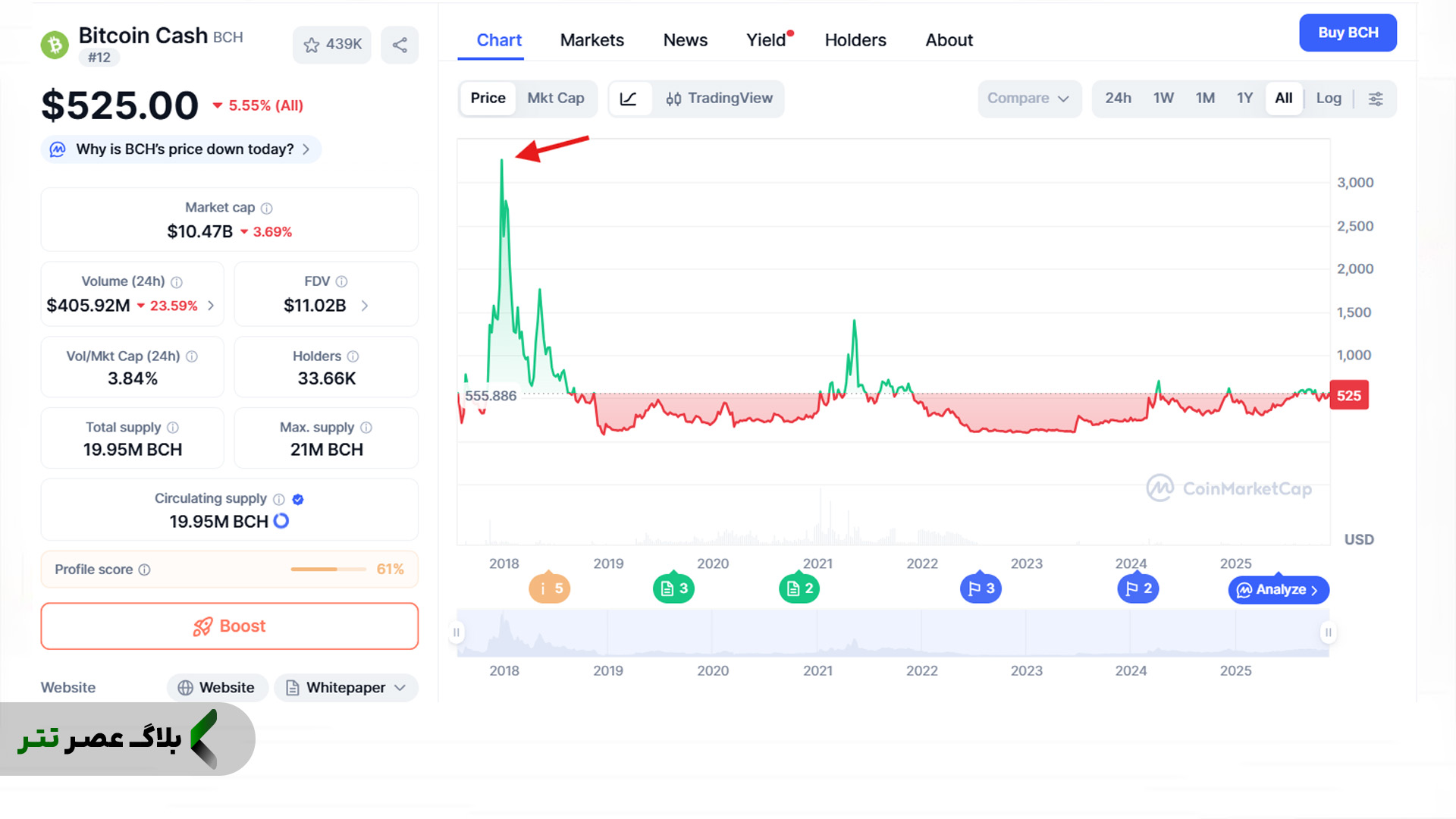Set chart range to All

(1284, 99)
